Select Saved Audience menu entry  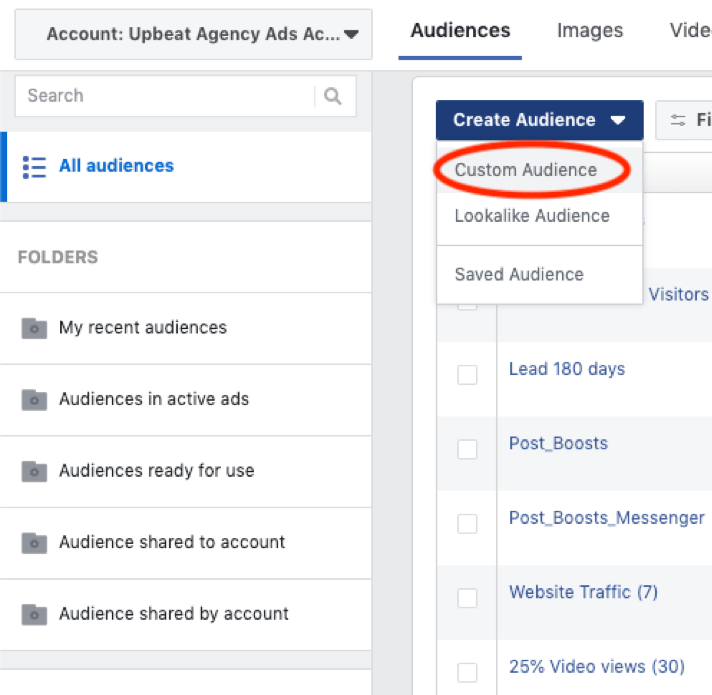point(519,275)
